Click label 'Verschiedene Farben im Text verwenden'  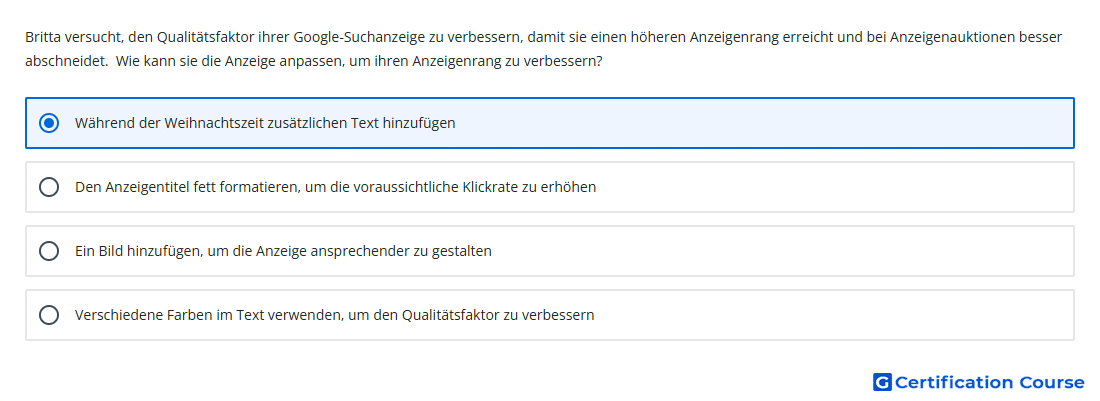(x=208, y=315)
